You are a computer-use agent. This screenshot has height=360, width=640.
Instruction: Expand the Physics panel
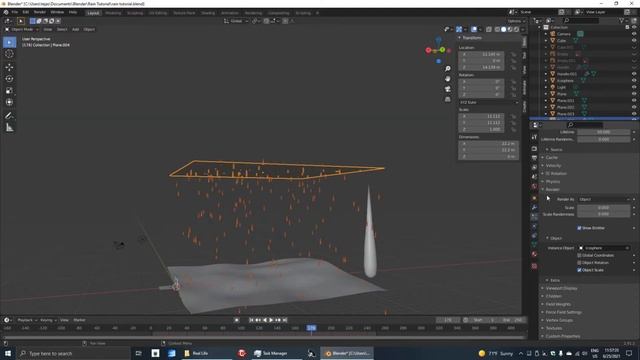pyautogui.click(x=553, y=181)
